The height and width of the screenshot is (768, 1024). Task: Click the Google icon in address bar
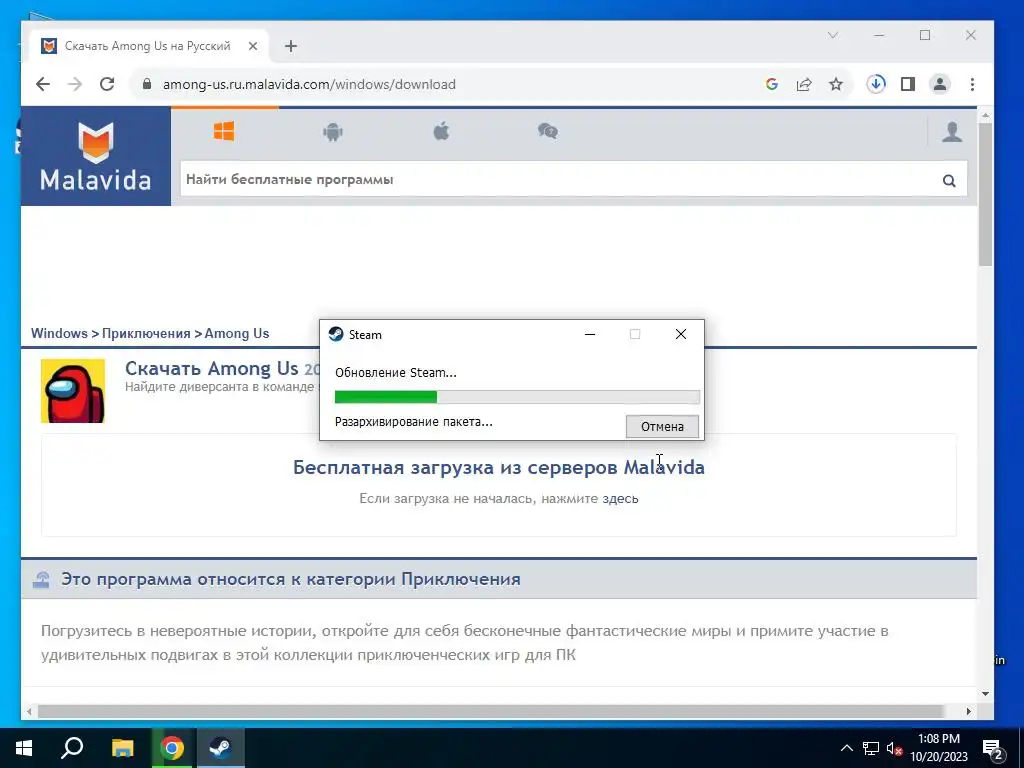coord(771,84)
